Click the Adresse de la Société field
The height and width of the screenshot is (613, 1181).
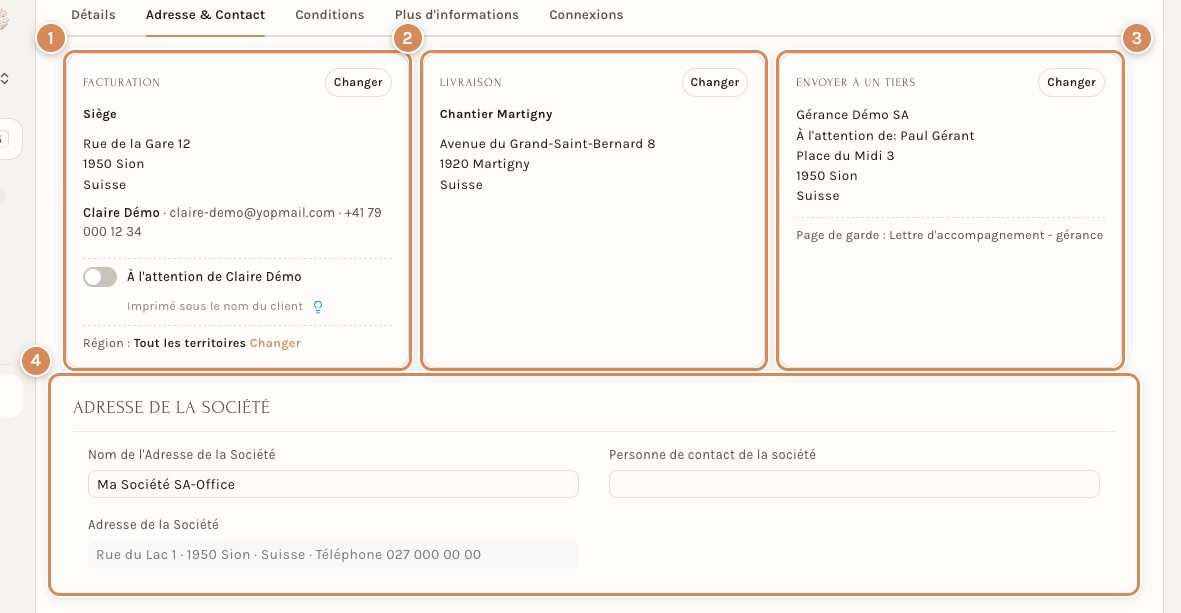point(333,555)
